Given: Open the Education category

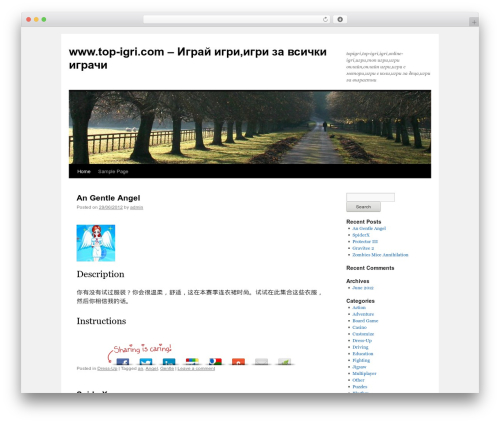Looking at the screenshot, I should pyautogui.click(x=363, y=354).
